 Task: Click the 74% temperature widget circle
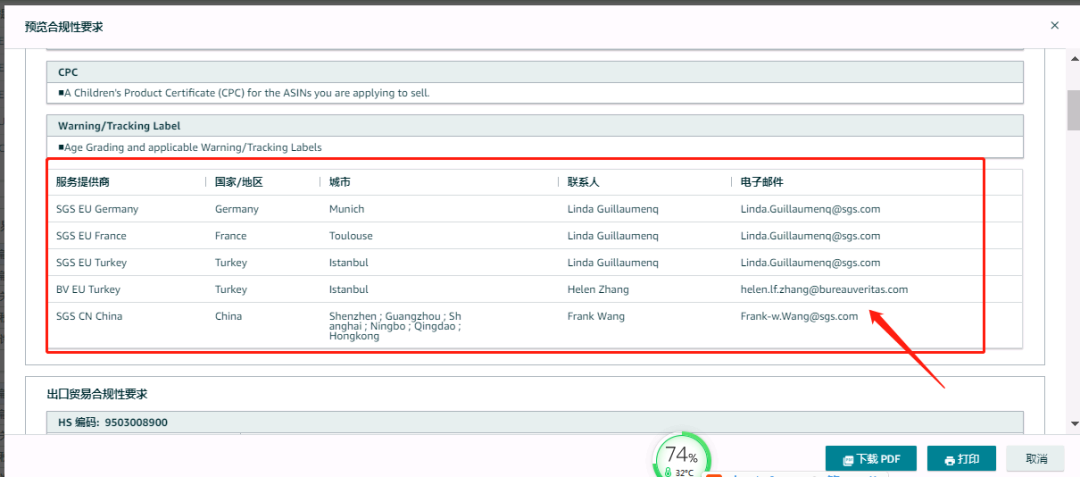pos(682,457)
